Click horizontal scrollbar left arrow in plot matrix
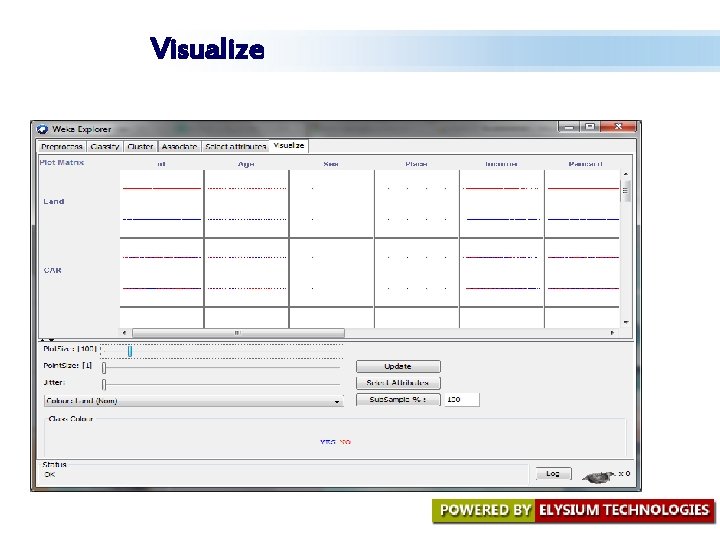Viewport: 720px width, 540px height. 124,332
